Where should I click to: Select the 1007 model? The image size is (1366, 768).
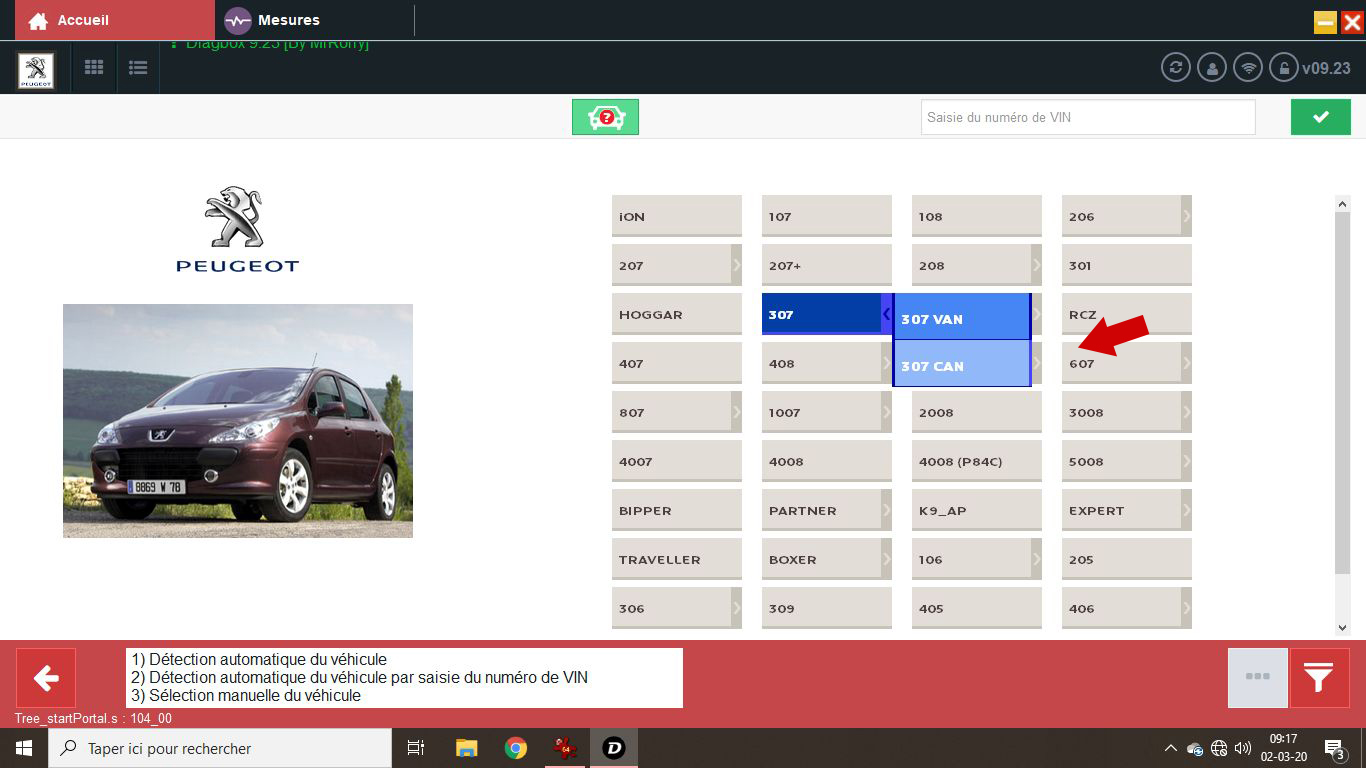coord(821,412)
